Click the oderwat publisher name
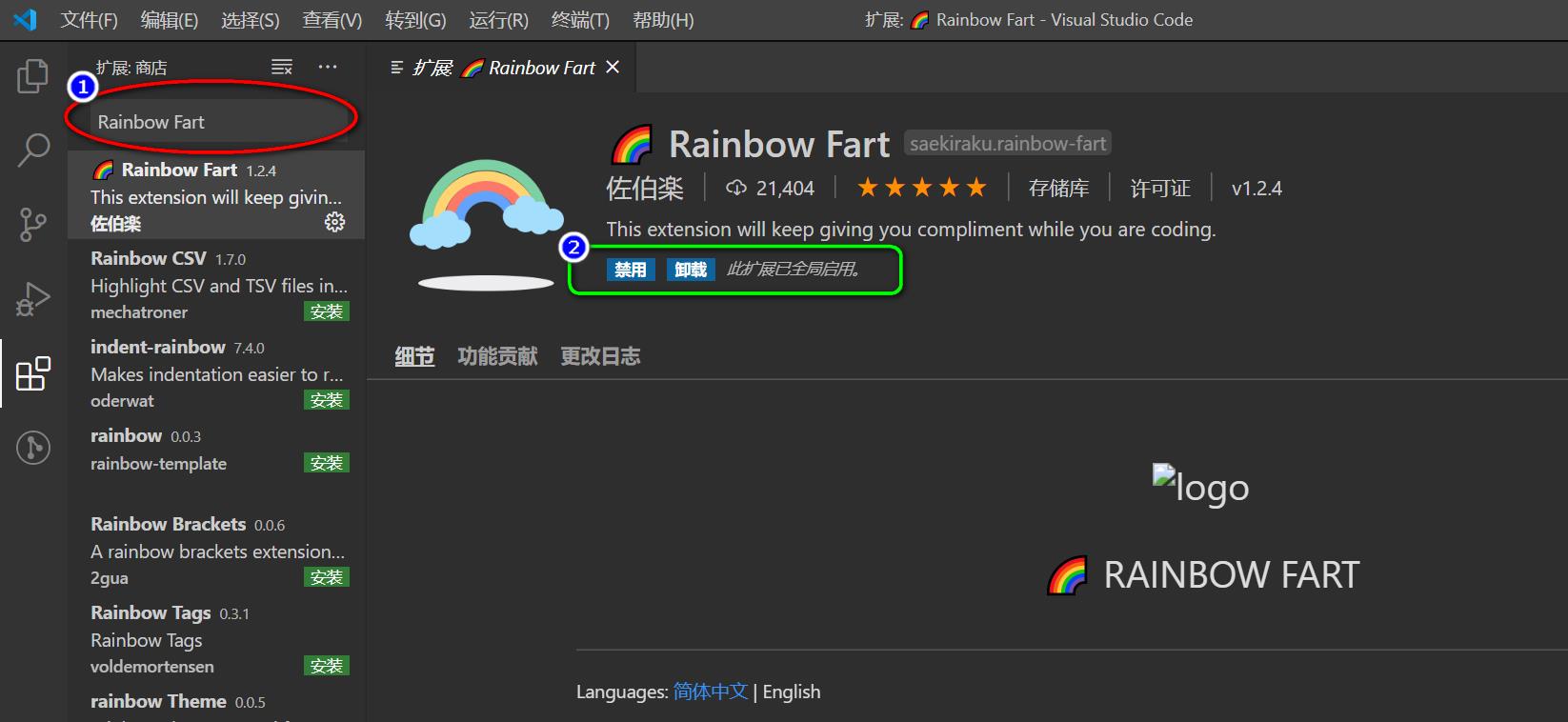The image size is (1568, 722). [122, 401]
